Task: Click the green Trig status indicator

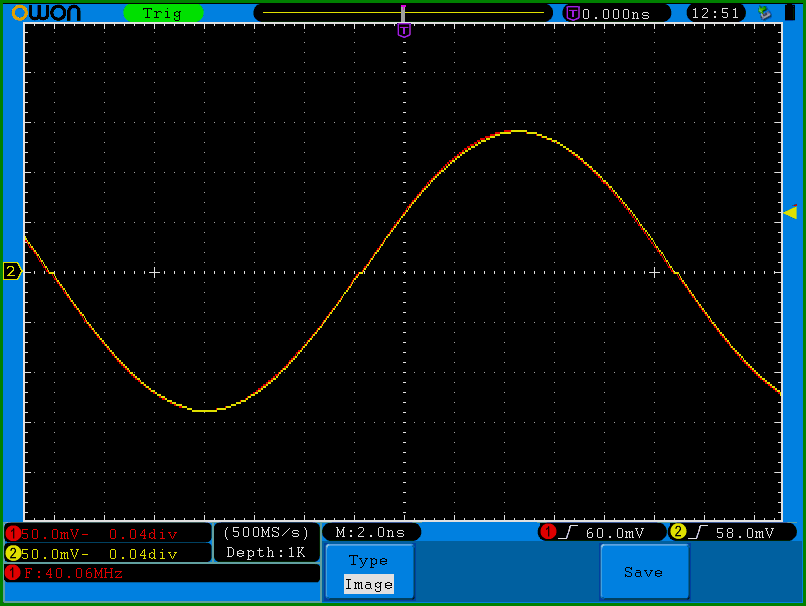Action: (163, 13)
